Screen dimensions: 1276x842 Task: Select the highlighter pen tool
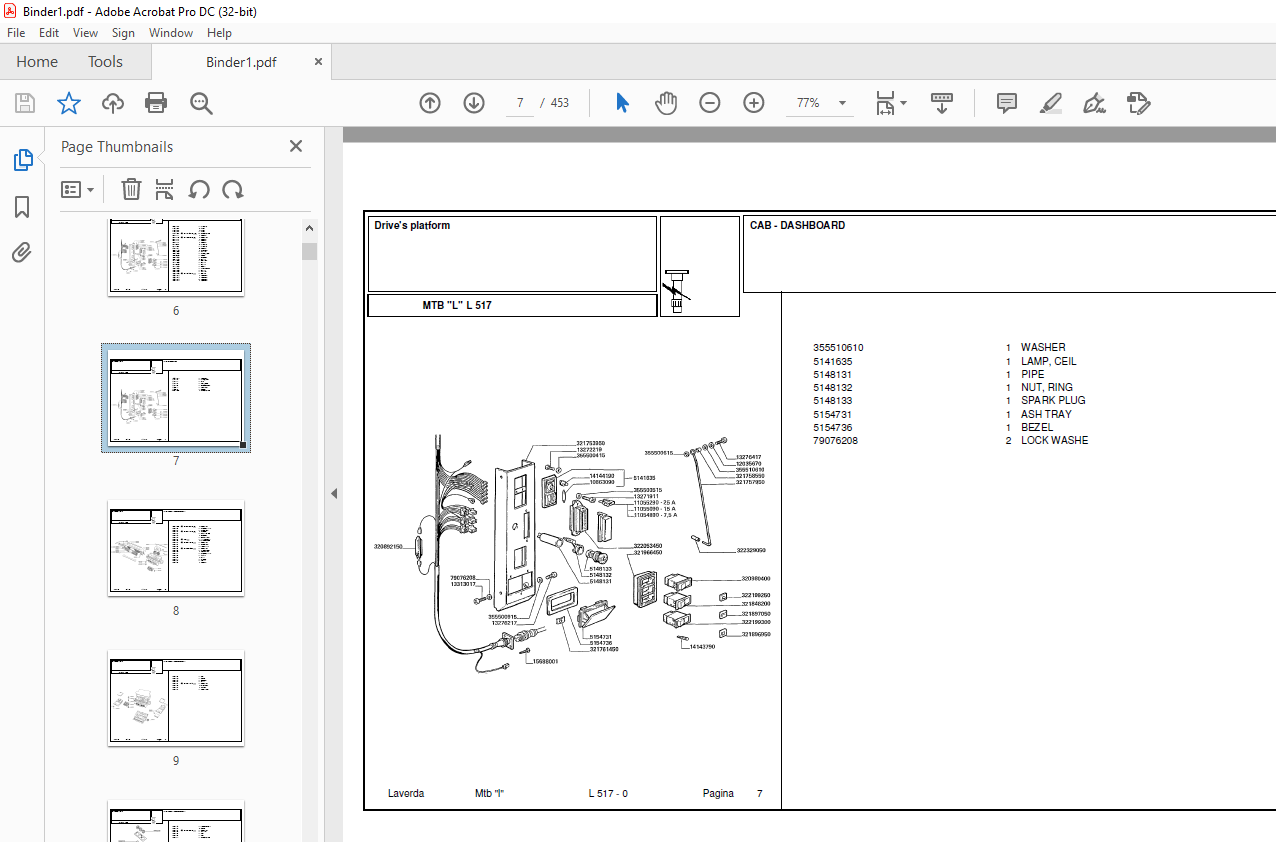pyautogui.click(x=1051, y=103)
